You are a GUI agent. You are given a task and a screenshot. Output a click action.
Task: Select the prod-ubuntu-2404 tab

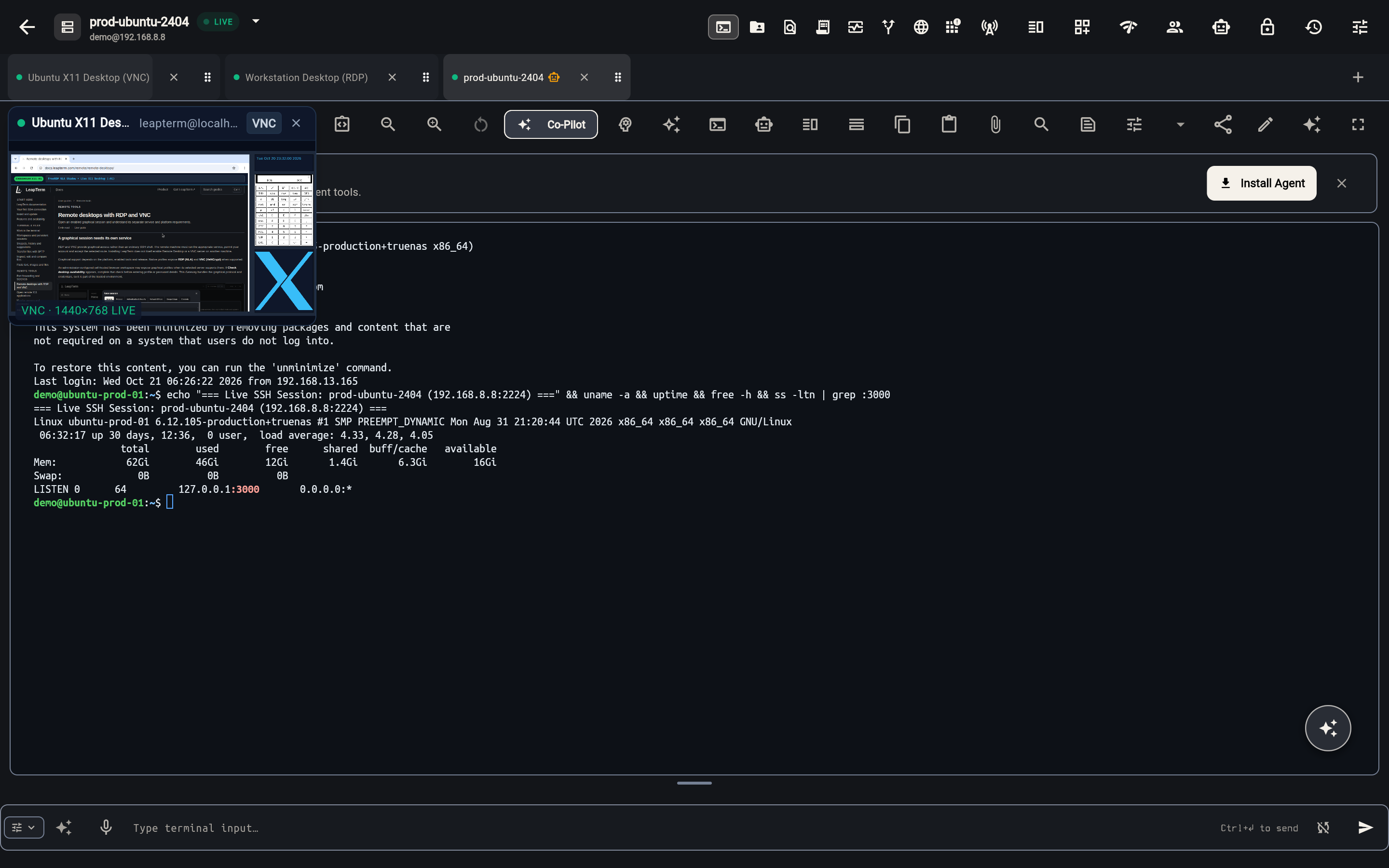point(504,78)
